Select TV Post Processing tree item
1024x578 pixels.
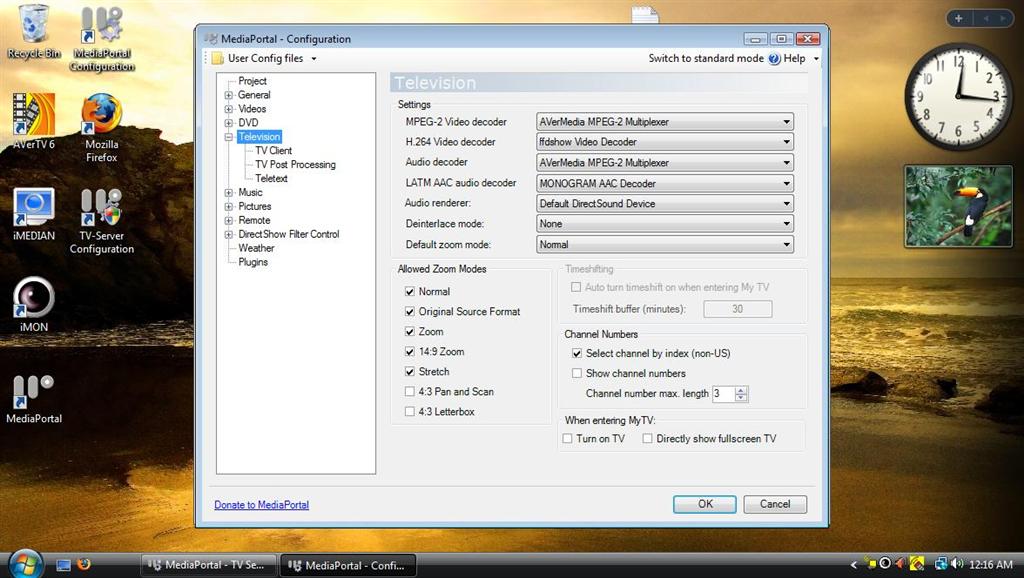[x=295, y=165]
